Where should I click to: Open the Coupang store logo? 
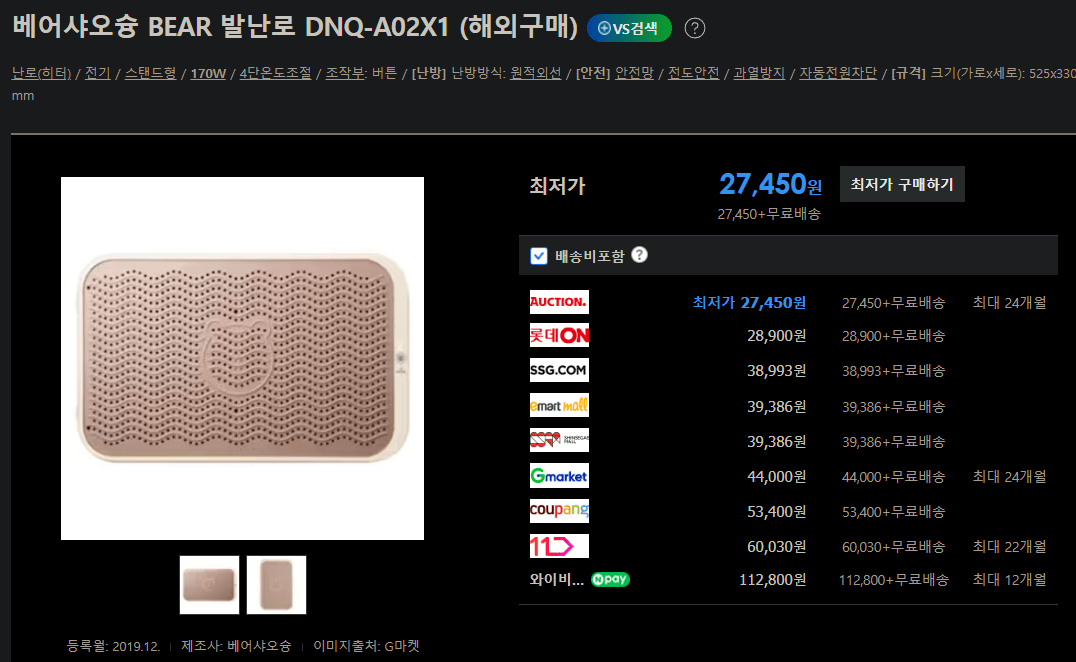click(x=559, y=510)
